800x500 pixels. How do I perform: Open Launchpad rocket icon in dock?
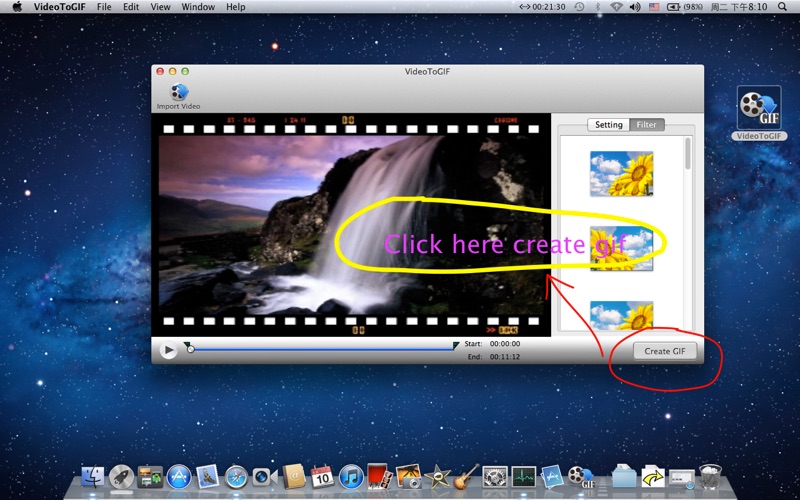click(x=121, y=477)
